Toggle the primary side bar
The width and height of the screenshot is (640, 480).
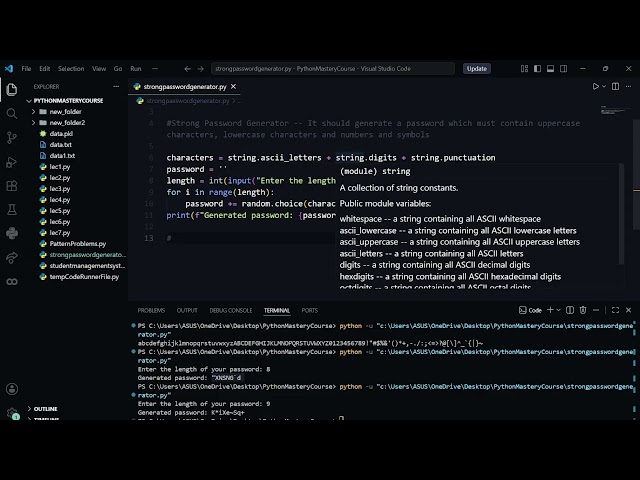pyautogui.click(x=538, y=69)
